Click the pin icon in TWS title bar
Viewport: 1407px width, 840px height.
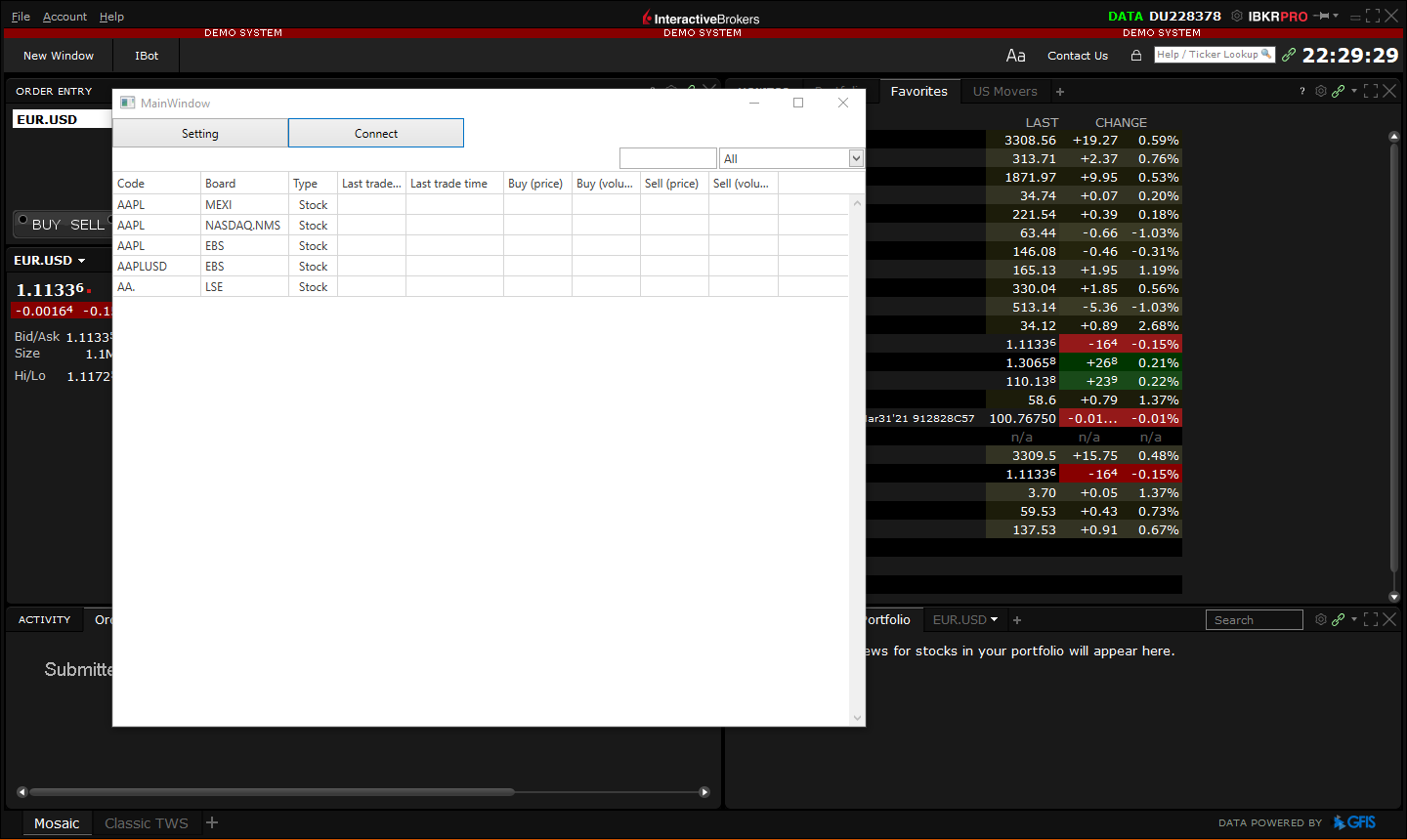(x=1322, y=16)
